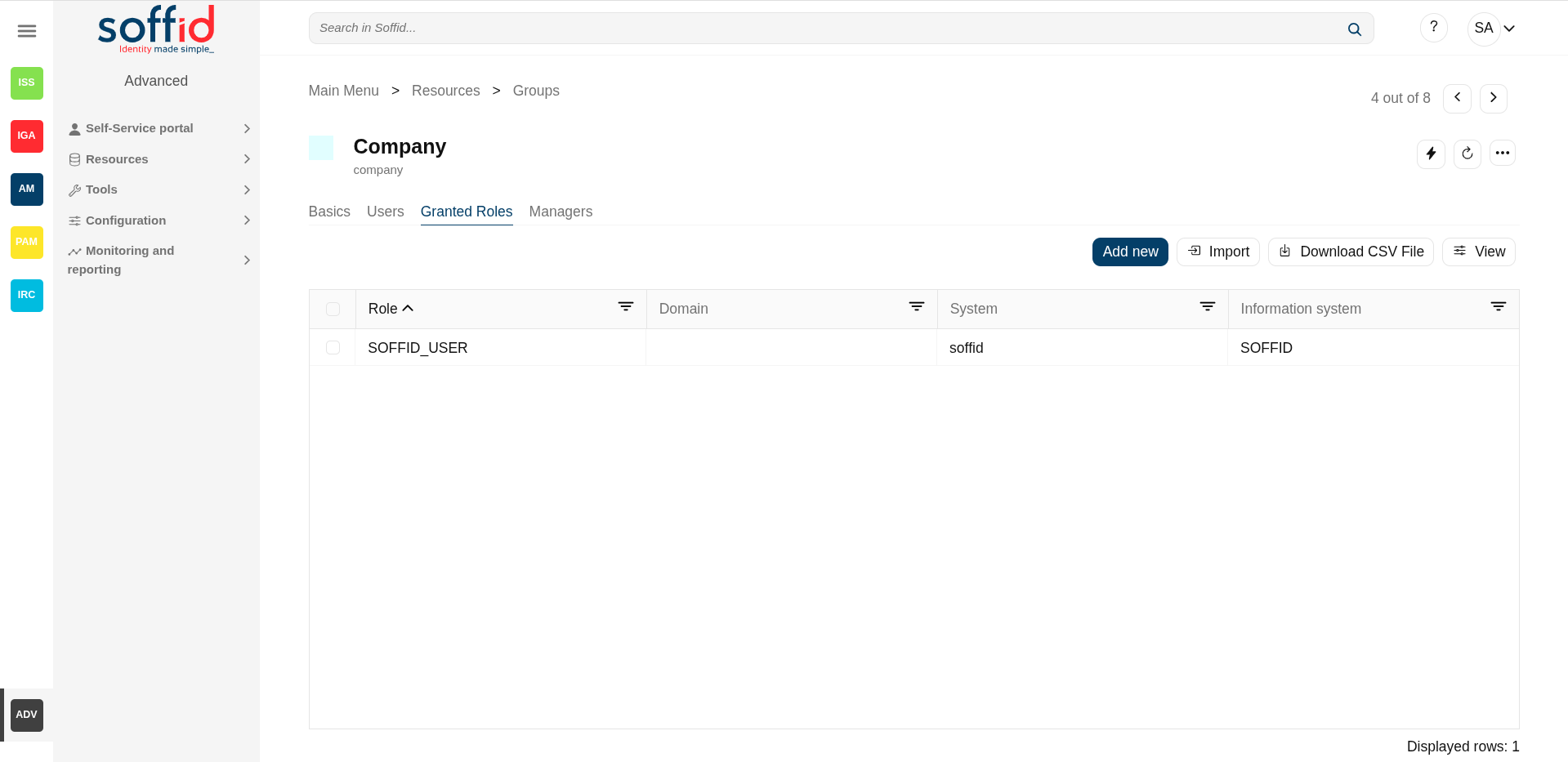Go to next group record

(1493, 98)
